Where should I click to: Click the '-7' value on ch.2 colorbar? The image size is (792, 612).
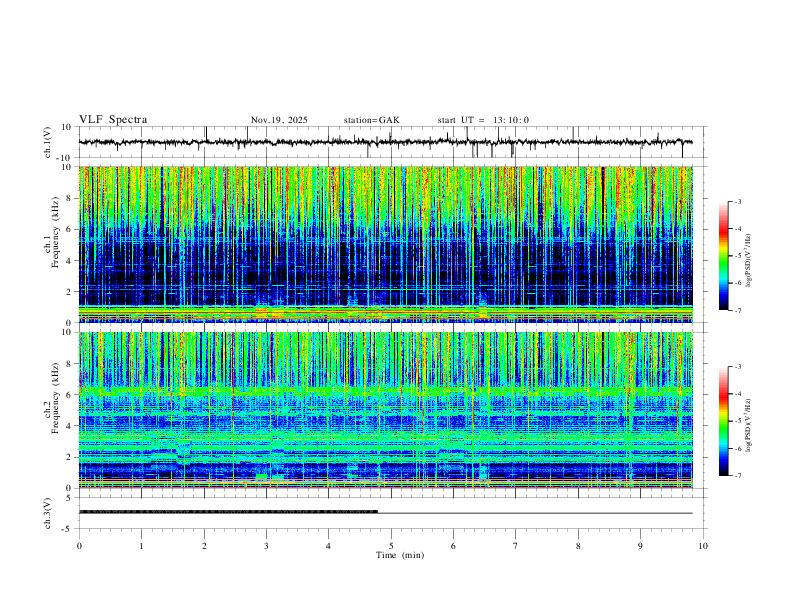[737, 476]
